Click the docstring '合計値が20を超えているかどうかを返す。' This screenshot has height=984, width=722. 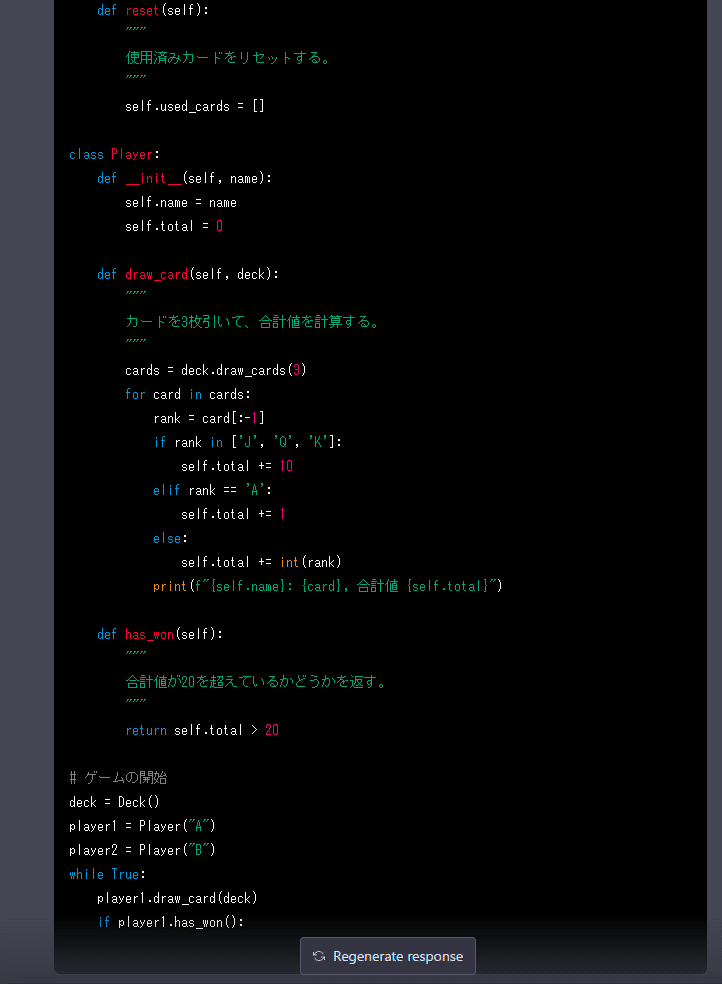[256, 682]
